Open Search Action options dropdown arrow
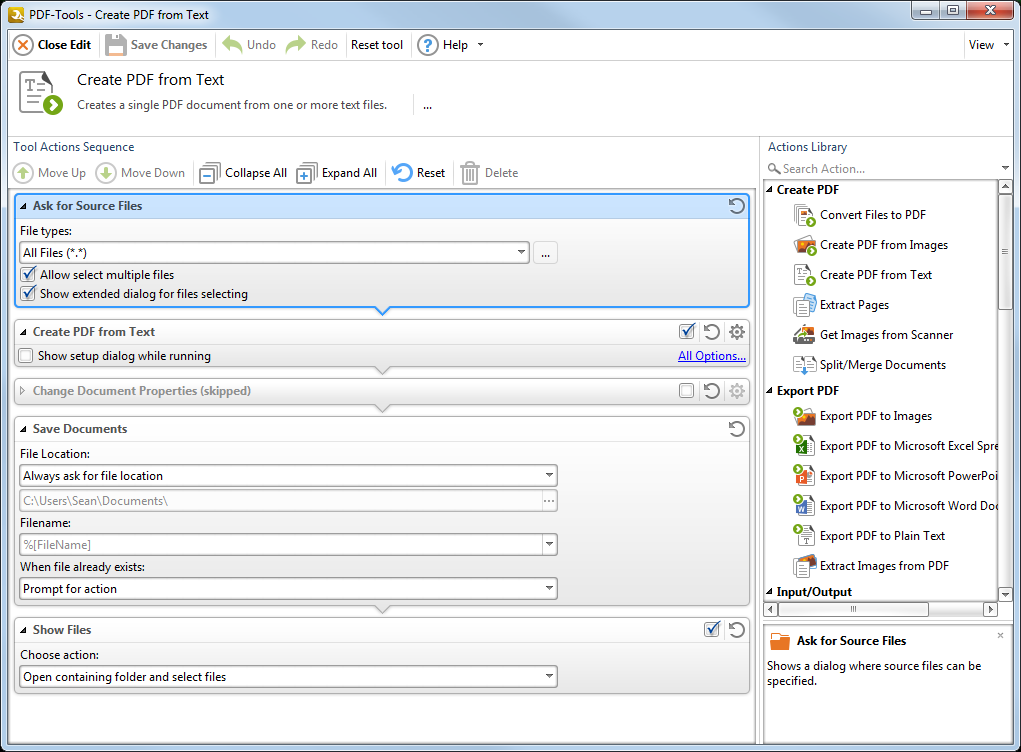Image resolution: width=1021 pixels, height=752 pixels. (x=1005, y=169)
